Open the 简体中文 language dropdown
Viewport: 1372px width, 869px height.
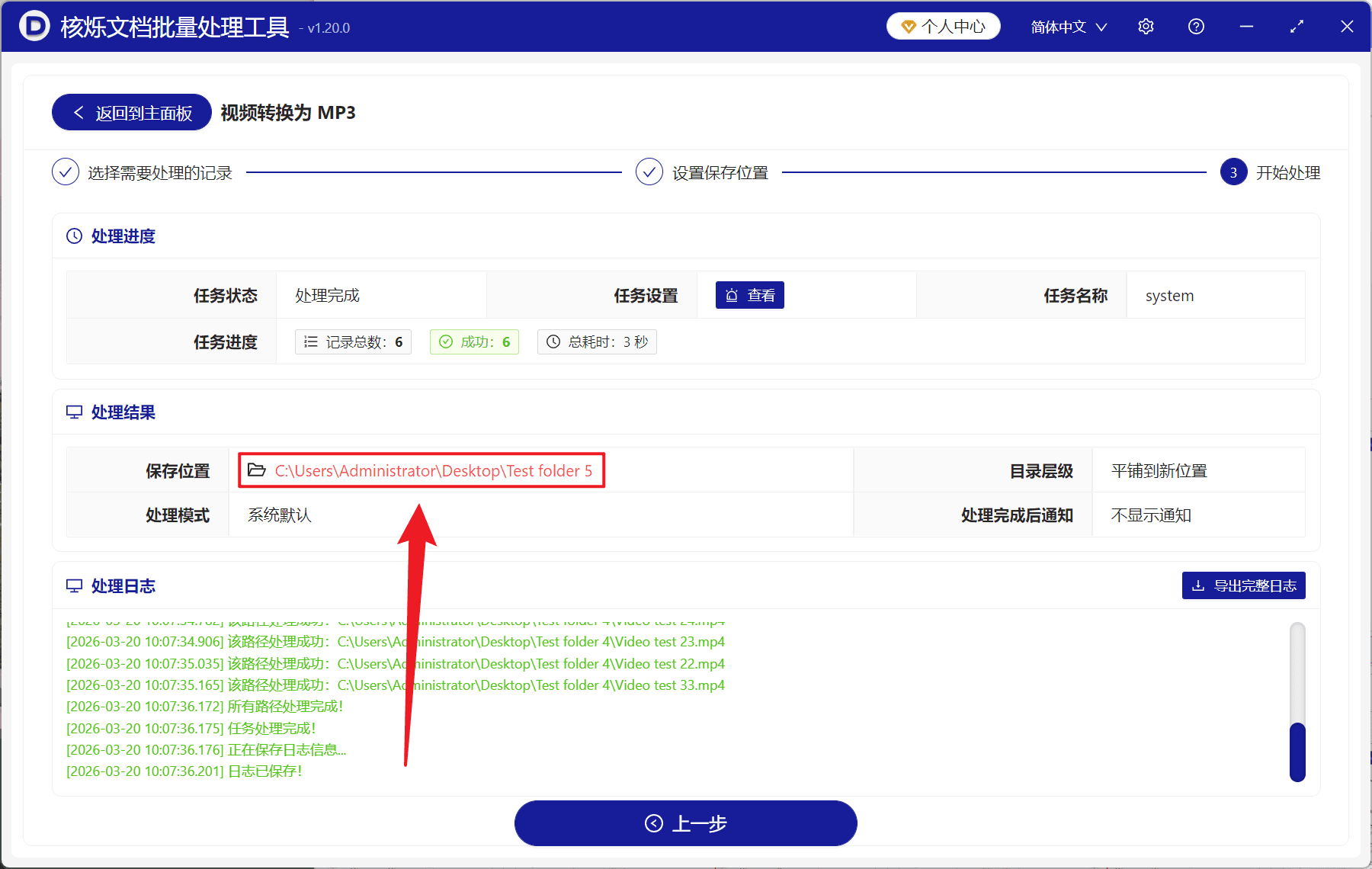[1066, 26]
